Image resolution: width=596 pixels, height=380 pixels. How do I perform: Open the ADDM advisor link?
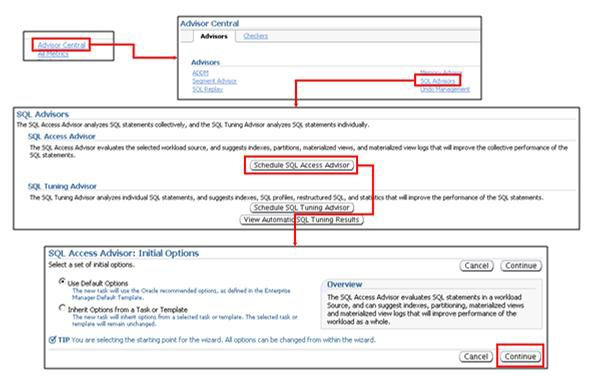click(200, 73)
